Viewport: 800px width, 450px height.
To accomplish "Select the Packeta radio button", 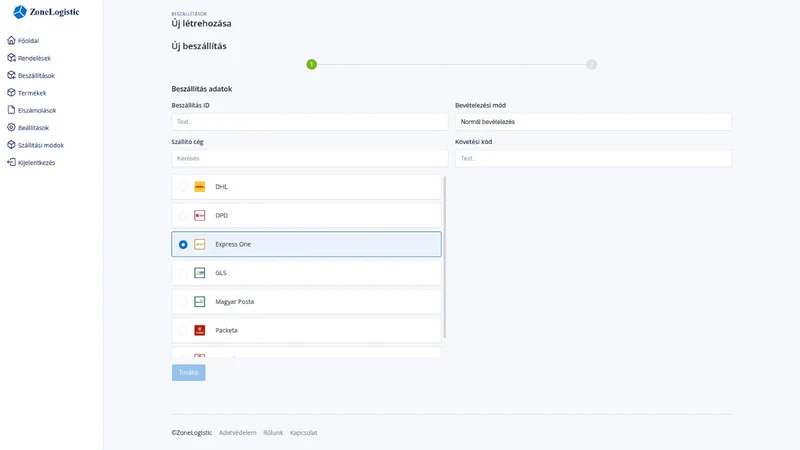I will coord(183,330).
